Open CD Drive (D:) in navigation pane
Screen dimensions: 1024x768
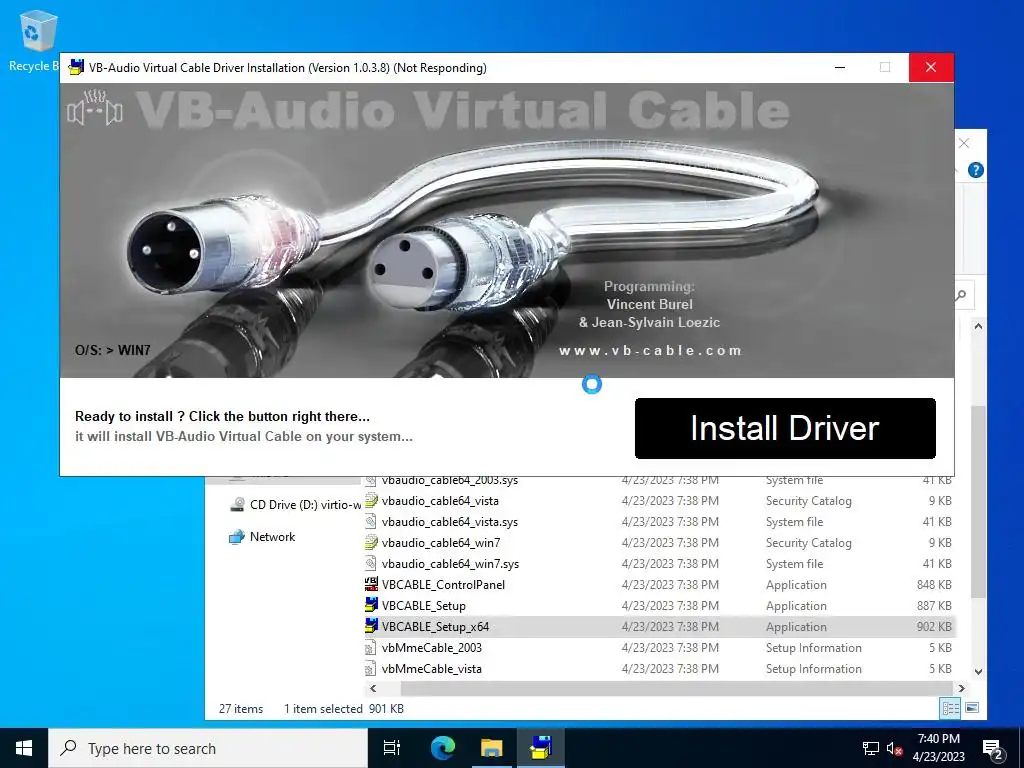tap(296, 505)
